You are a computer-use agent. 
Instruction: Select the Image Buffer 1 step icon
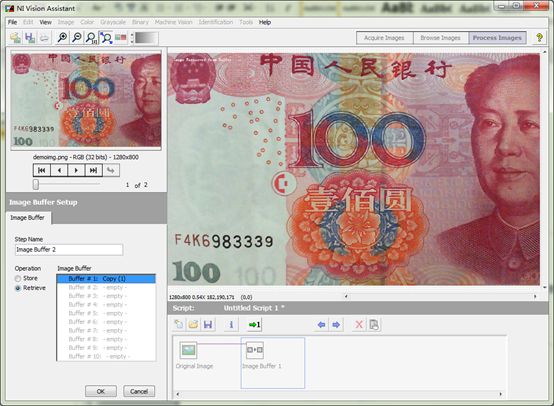pyautogui.click(x=255, y=350)
